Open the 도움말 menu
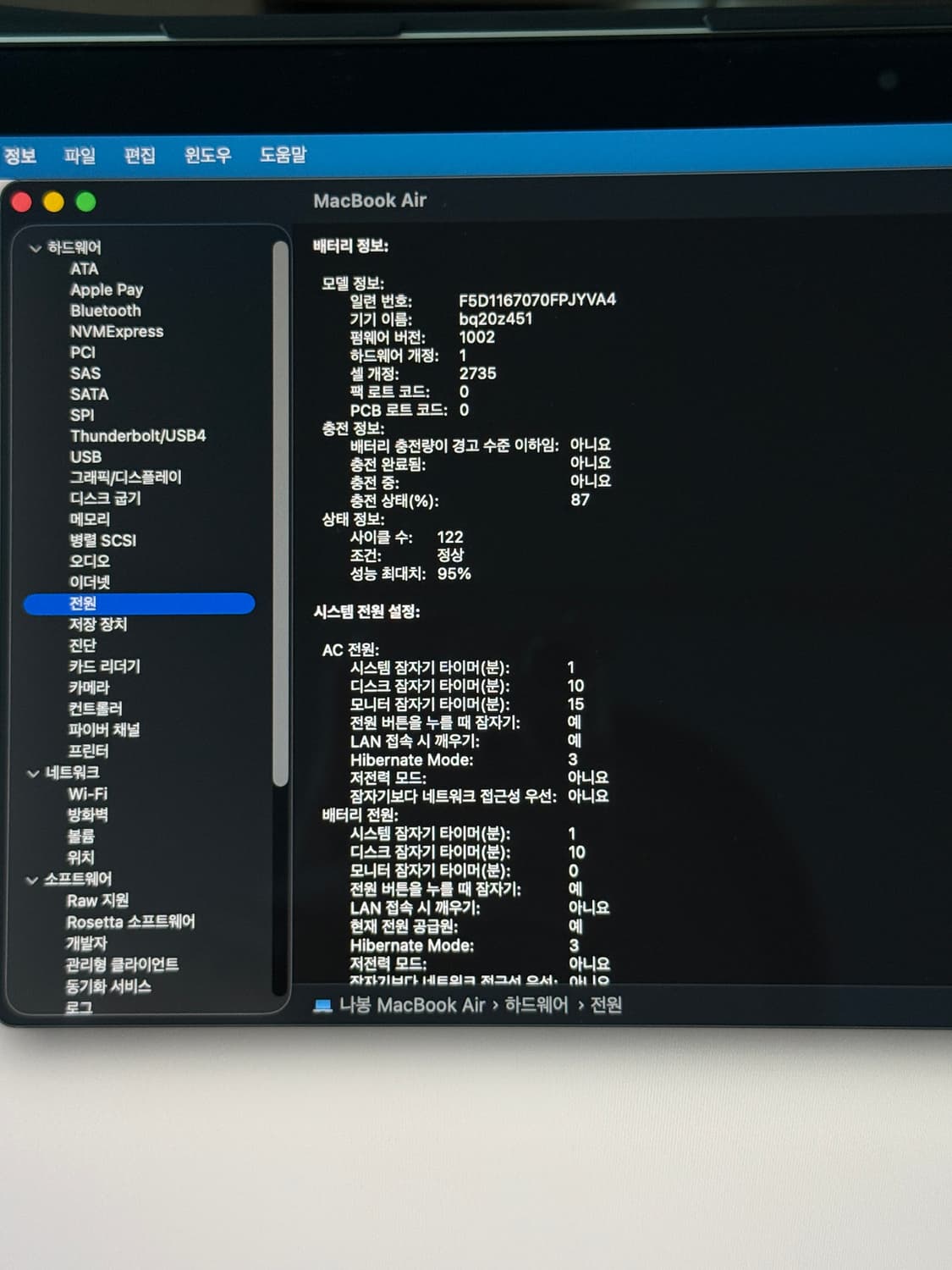Image resolution: width=952 pixels, height=1270 pixels. [x=283, y=155]
